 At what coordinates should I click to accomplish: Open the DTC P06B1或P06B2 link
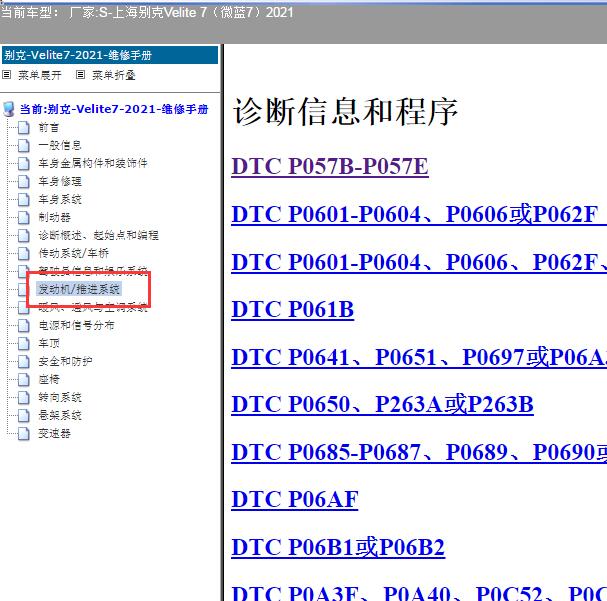(x=338, y=547)
